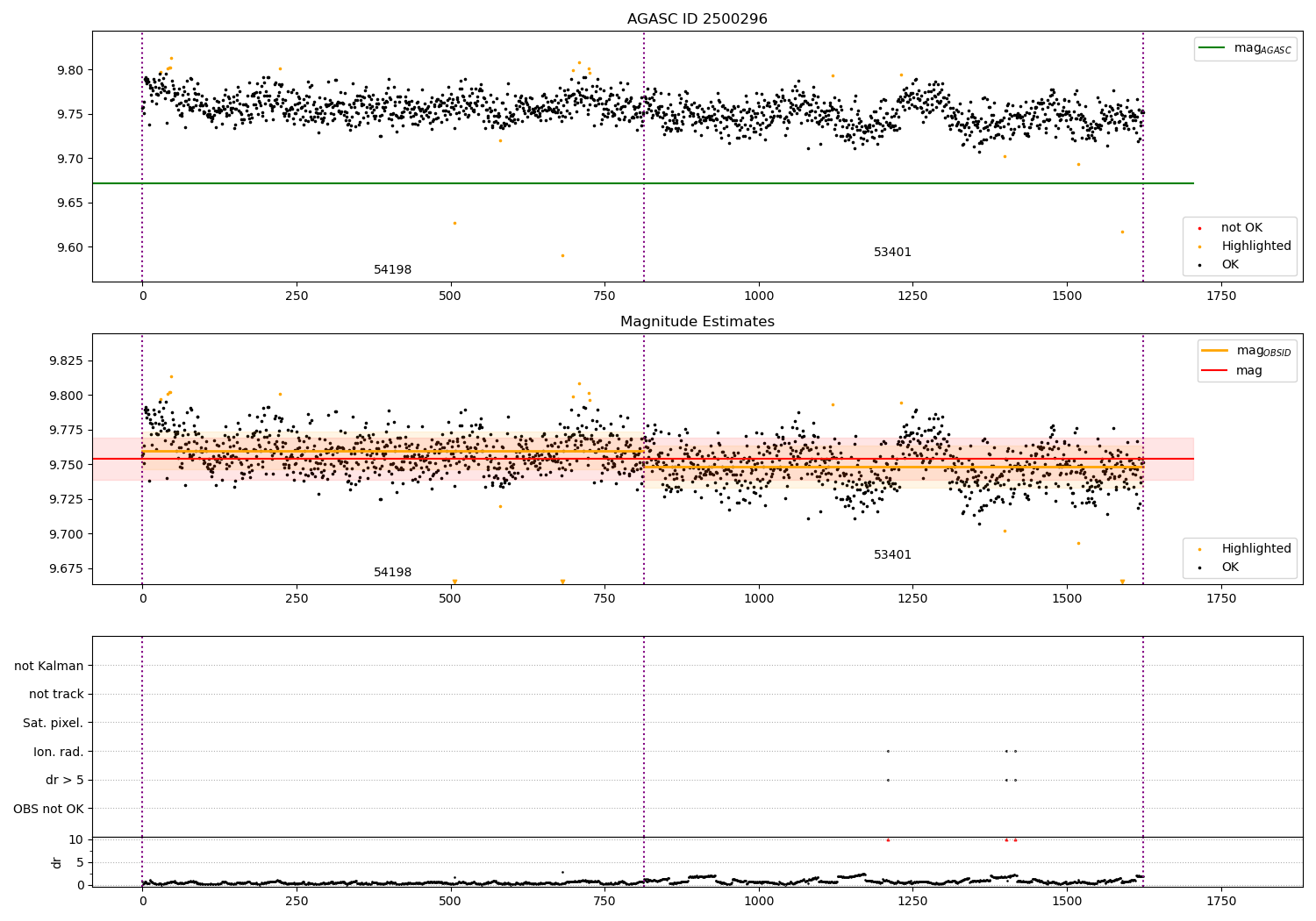This screenshot has width=1316, height=921.
Task: Click the "1750" x-axis tick in top plot
Action: coord(1221,296)
